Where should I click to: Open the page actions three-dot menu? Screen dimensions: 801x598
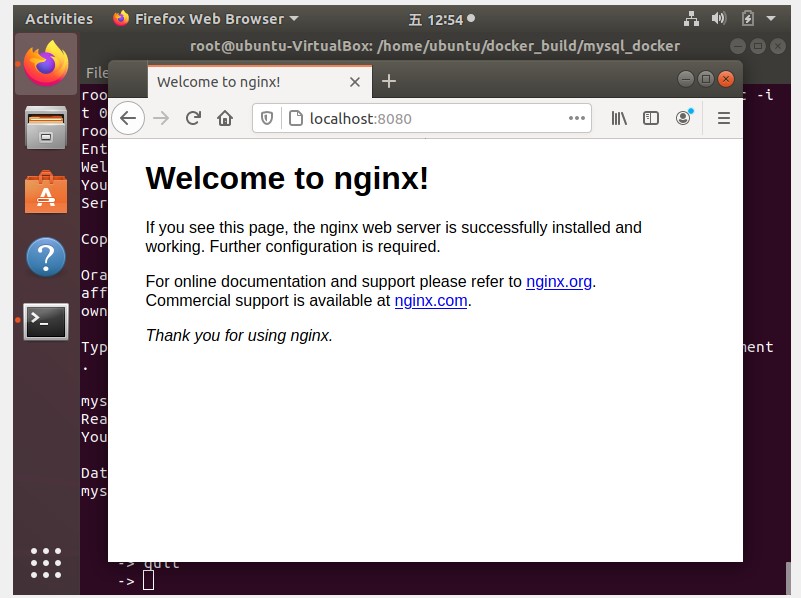coord(577,118)
